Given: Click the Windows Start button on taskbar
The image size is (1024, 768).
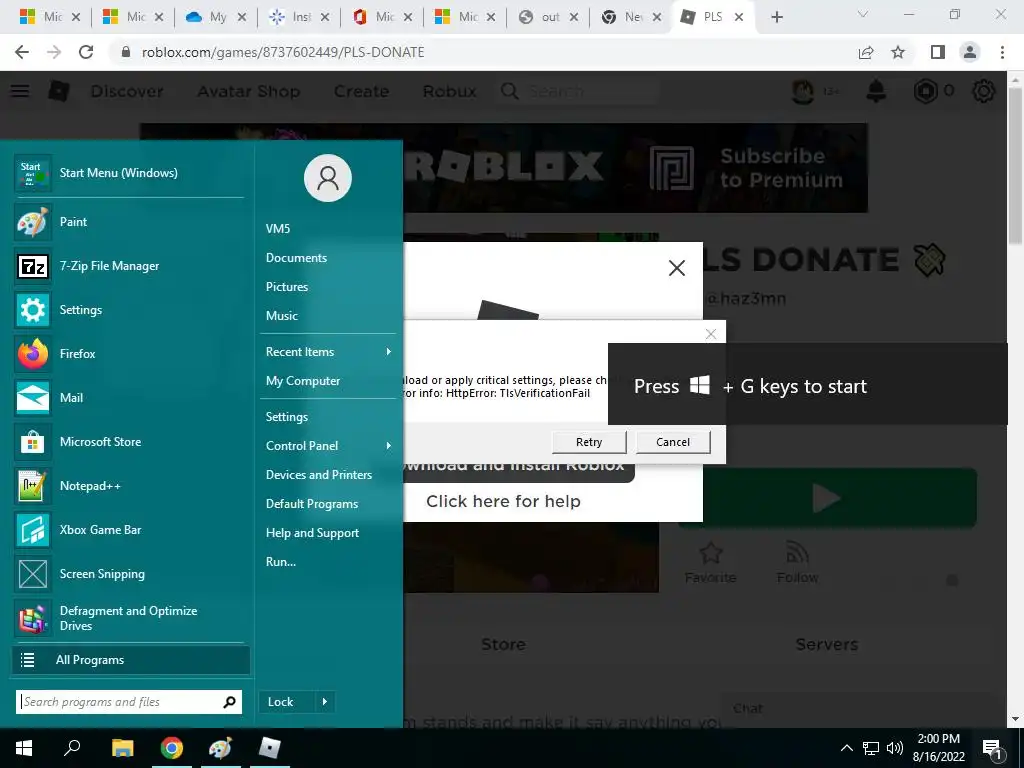Looking at the screenshot, I should (x=24, y=748).
